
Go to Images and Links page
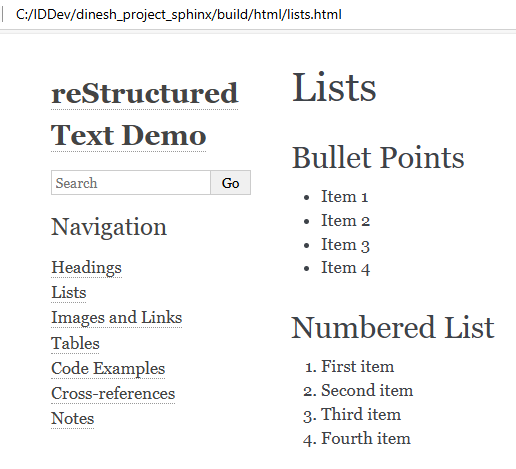(117, 318)
